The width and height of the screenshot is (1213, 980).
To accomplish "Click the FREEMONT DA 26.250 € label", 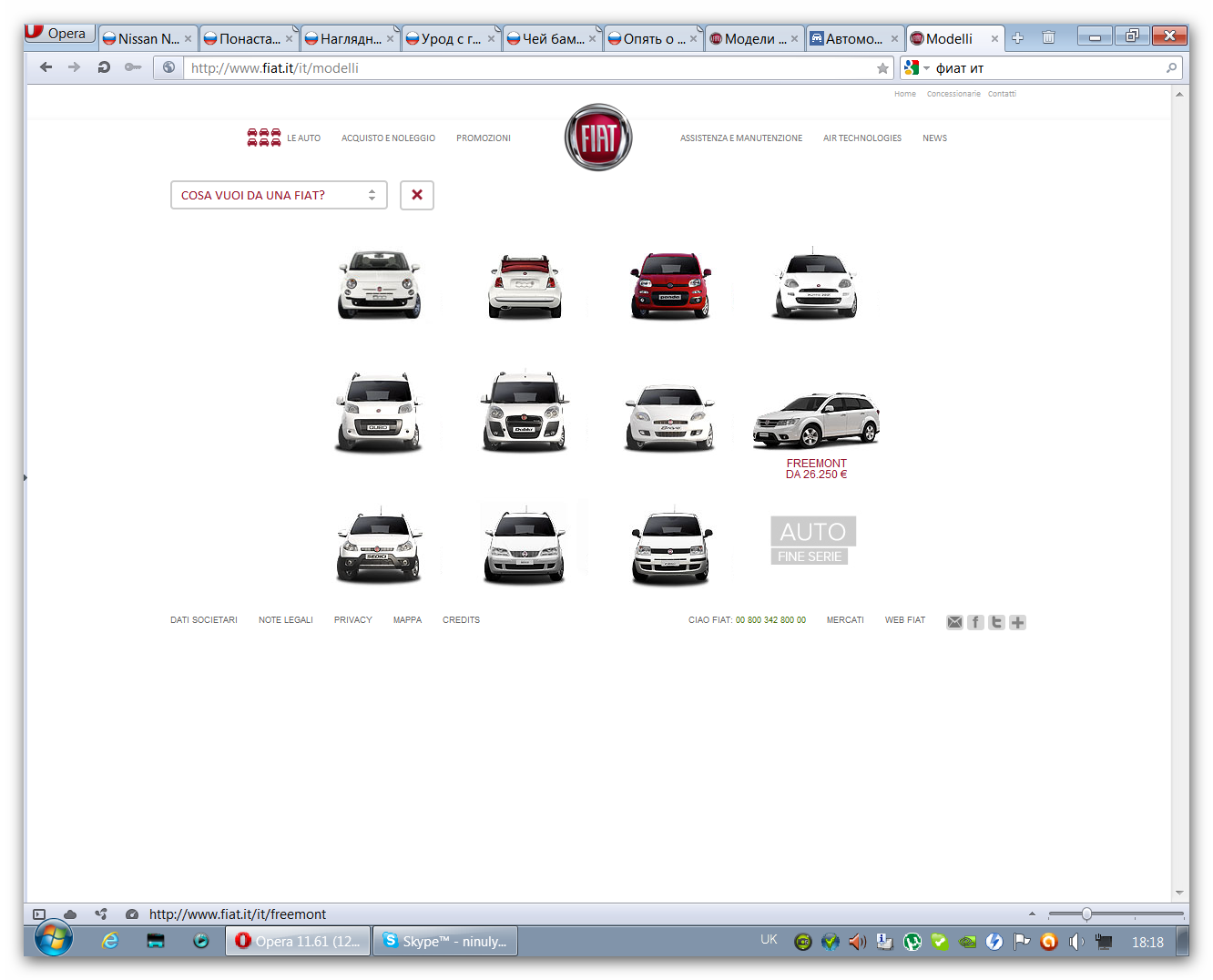I will point(816,469).
